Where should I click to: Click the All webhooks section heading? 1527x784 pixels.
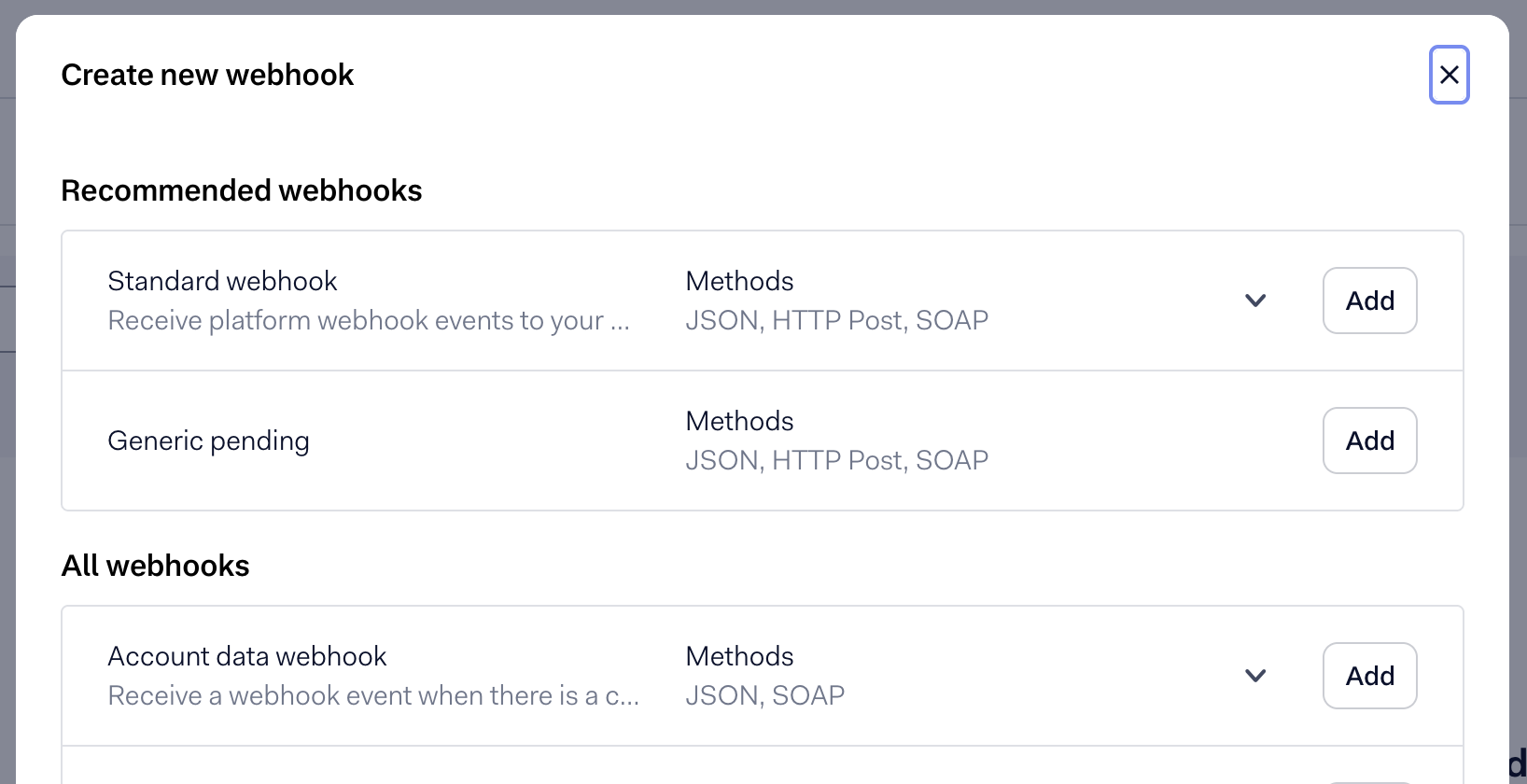tap(155, 566)
